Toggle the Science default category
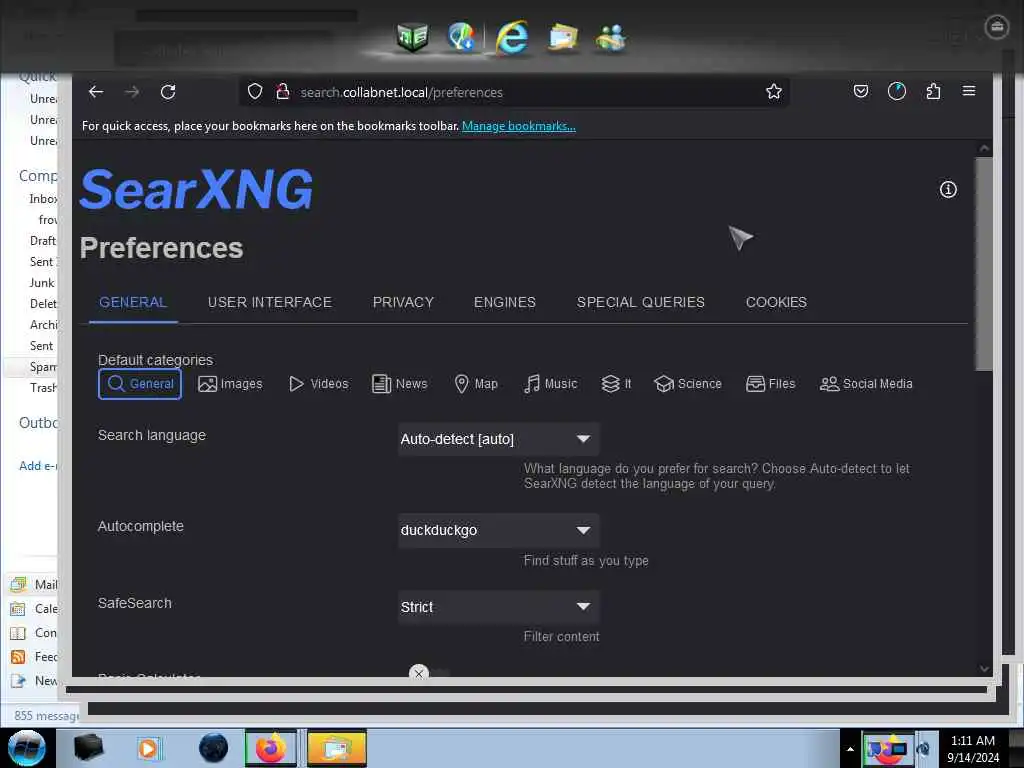 click(687, 384)
